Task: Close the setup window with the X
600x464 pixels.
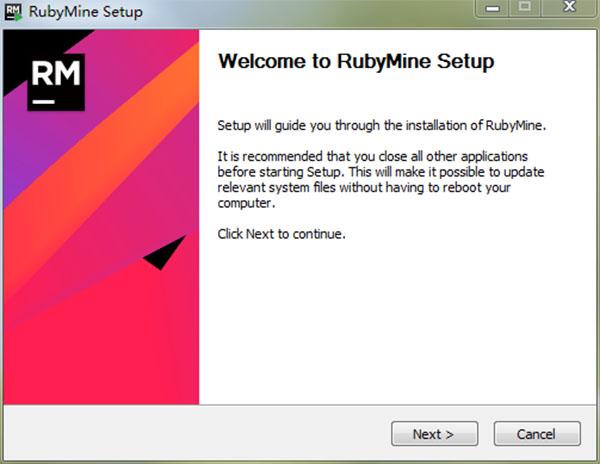Action: click(564, 11)
